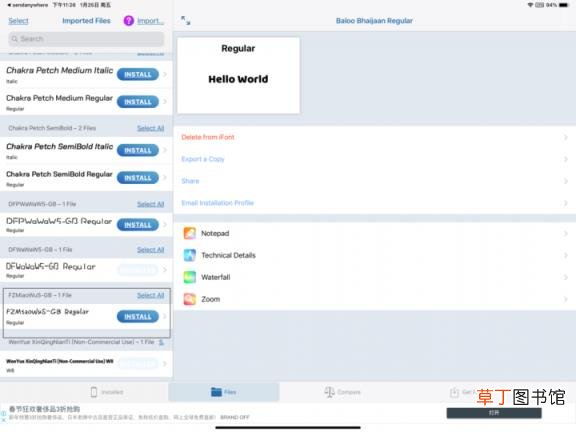Toggle fullscreen with the expand arrows icon
The height and width of the screenshot is (432, 576).
[x=186, y=21]
